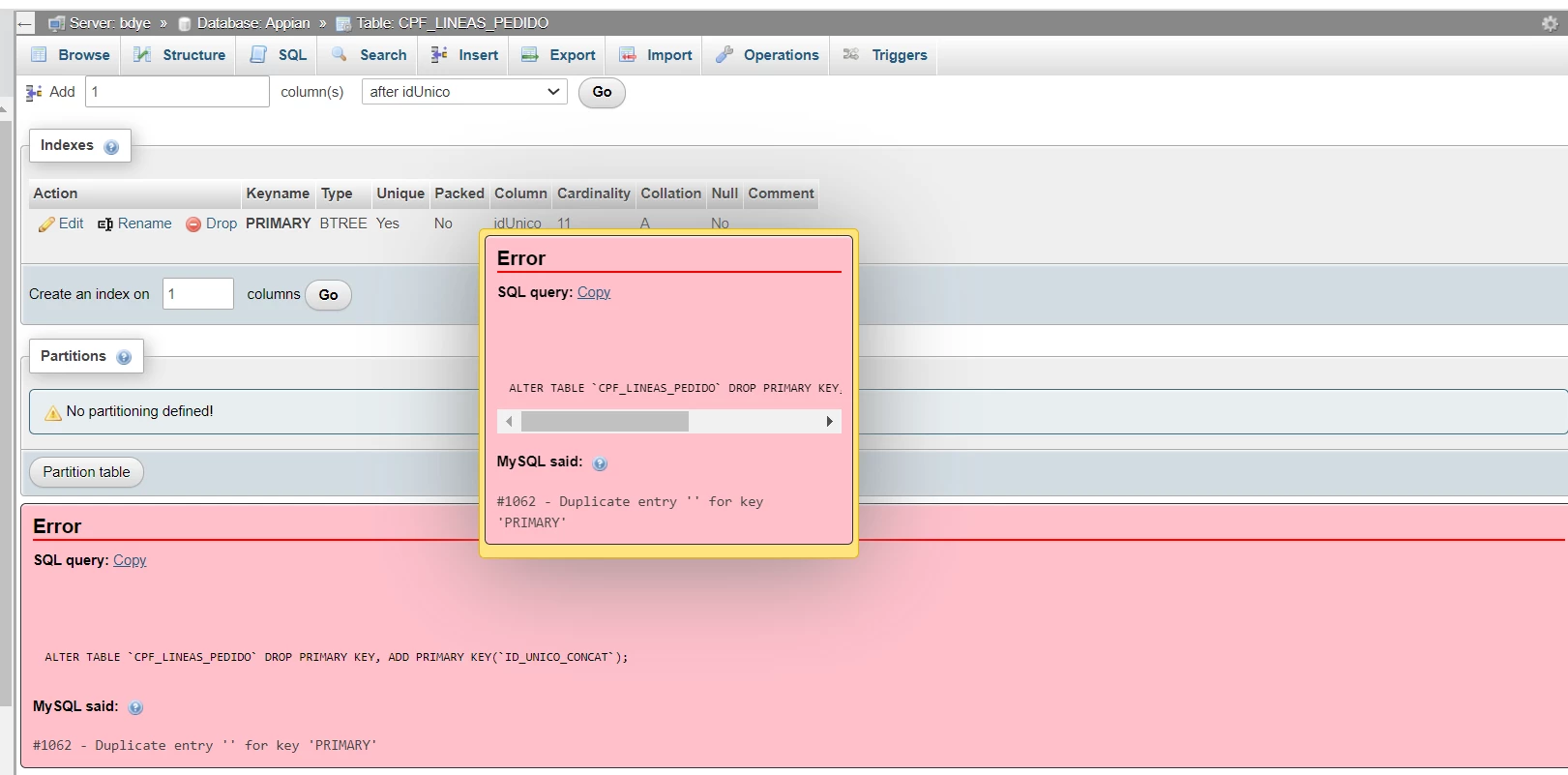
Task: Click the popup scrollbar left arrow
Action: pyautogui.click(x=509, y=422)
